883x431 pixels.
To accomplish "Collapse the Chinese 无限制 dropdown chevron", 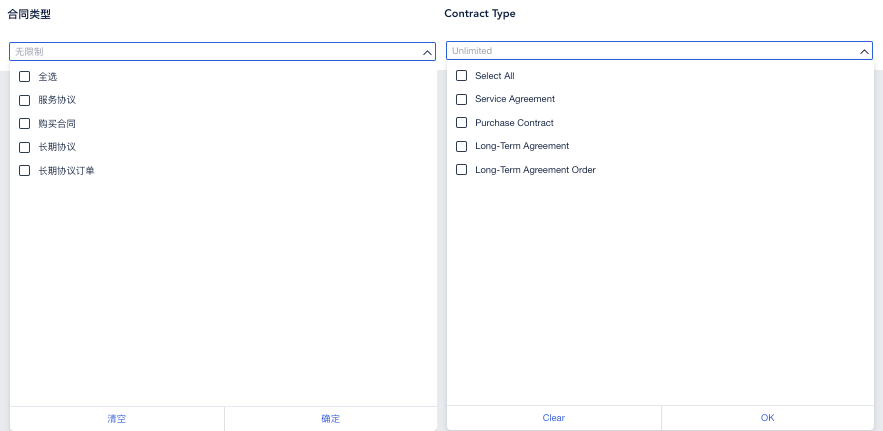I will [x=428, y=51].
